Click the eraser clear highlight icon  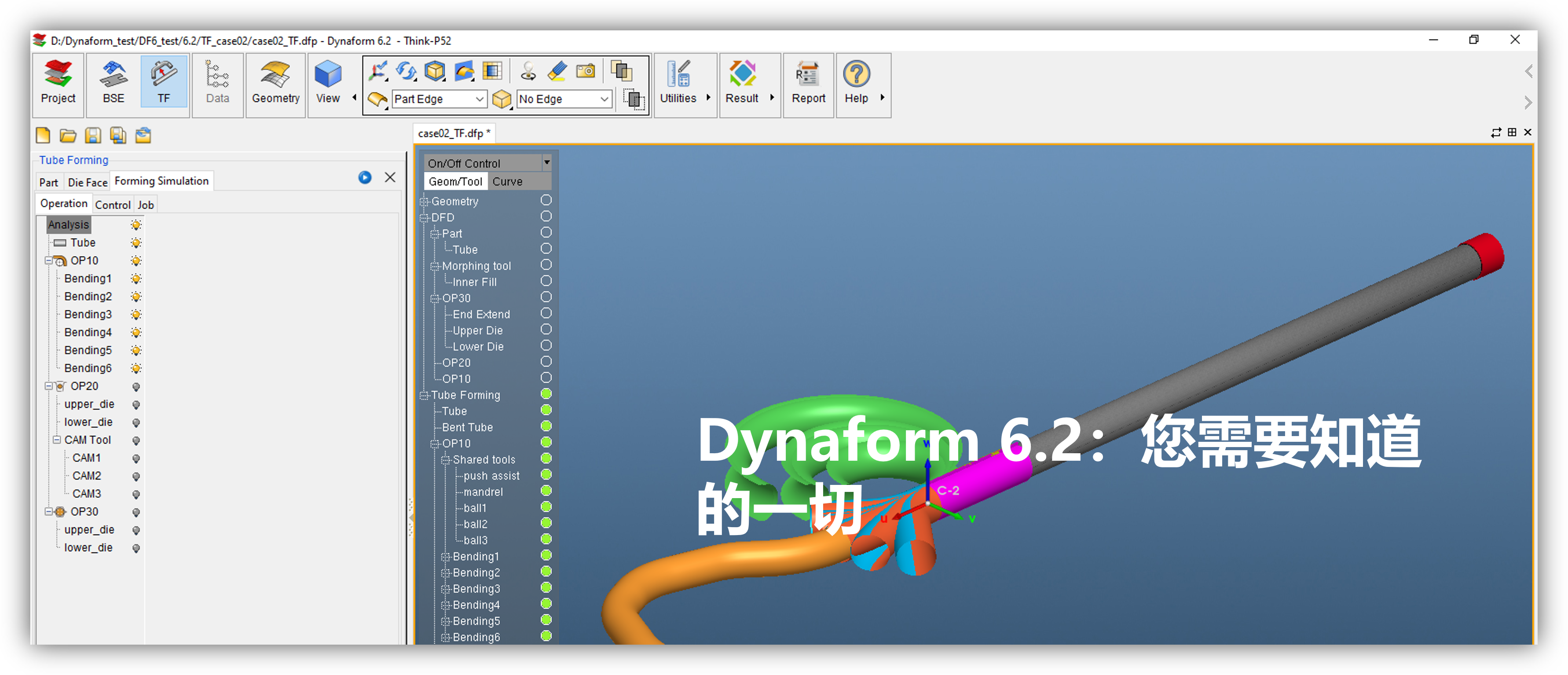pyautogui.click(x=557, y=71)
